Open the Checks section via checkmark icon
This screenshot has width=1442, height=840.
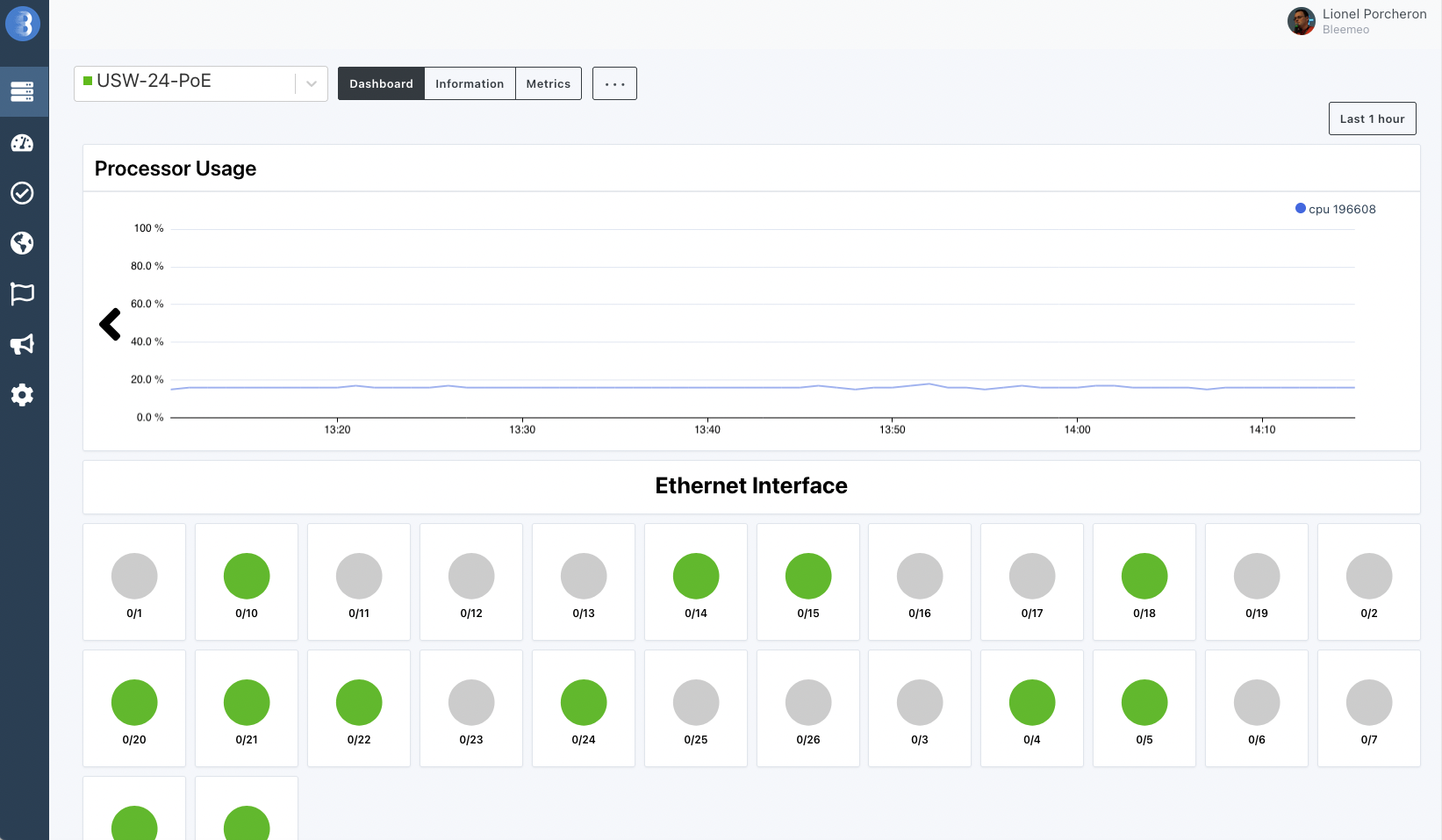coord(24,193)
